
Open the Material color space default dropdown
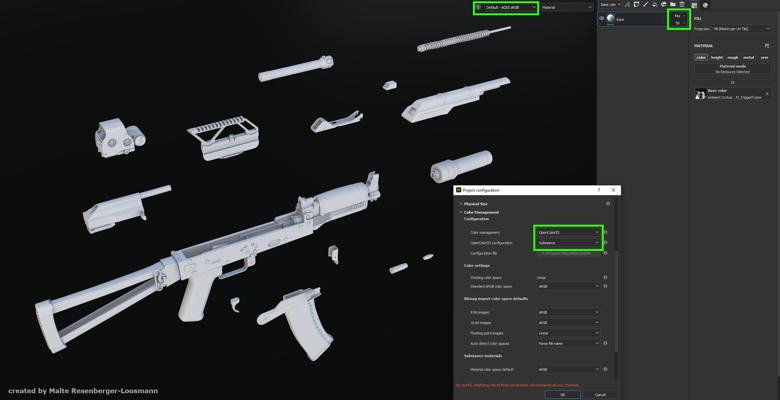click(568, 370)
